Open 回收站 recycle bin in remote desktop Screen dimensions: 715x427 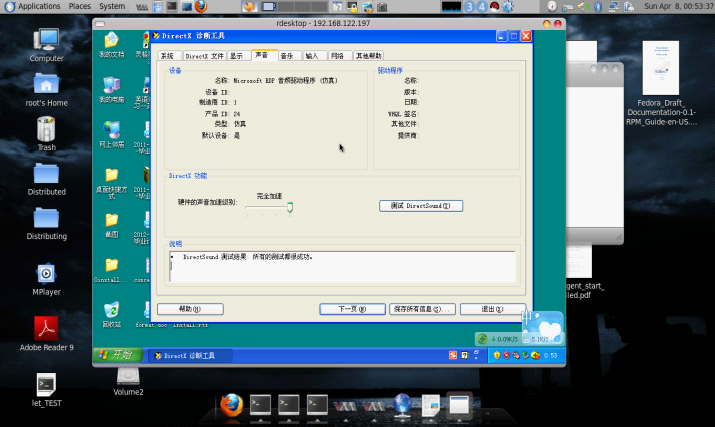111,309
